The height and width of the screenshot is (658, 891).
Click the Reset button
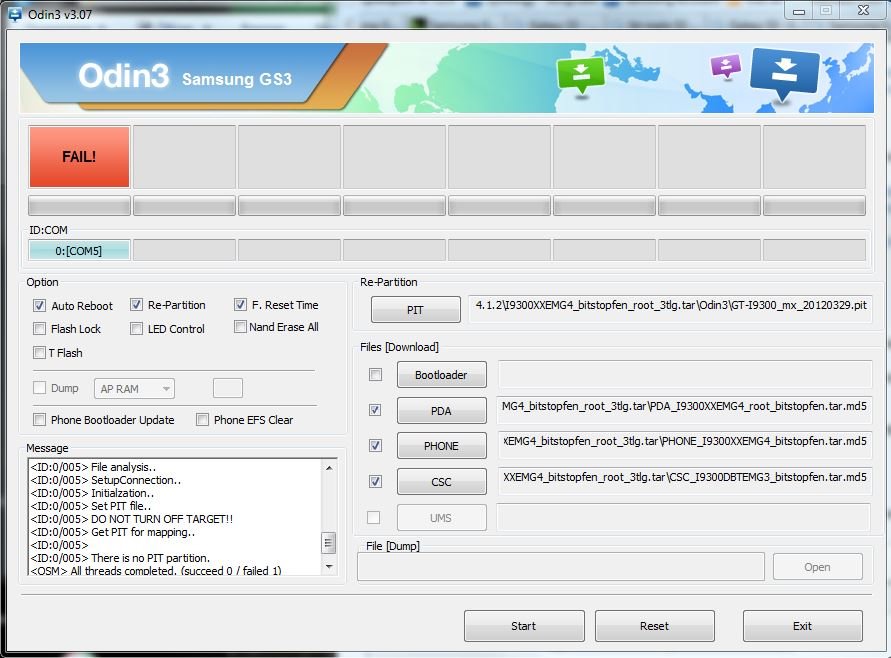pyautogui.click(x=655, y=626)
